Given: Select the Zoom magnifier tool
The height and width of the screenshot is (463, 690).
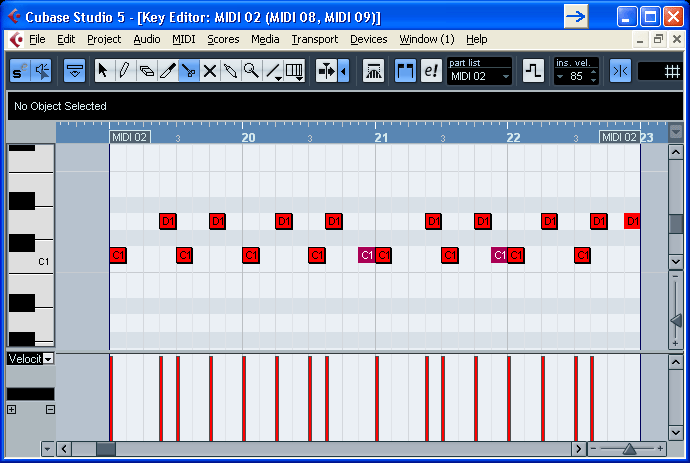Looking at the screenshot, I should 251,70.
